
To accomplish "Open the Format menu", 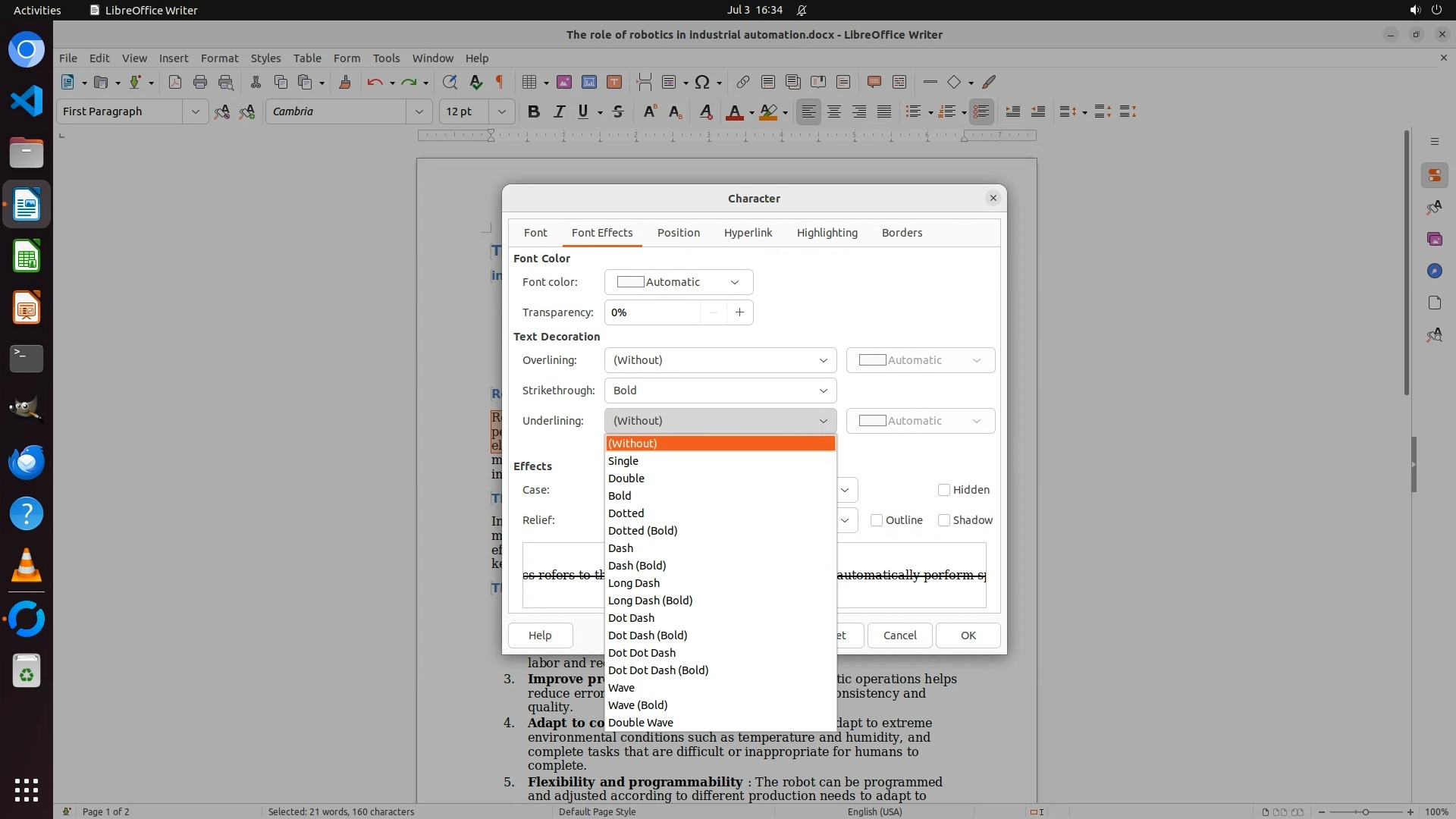I will (x=219, y=58).
